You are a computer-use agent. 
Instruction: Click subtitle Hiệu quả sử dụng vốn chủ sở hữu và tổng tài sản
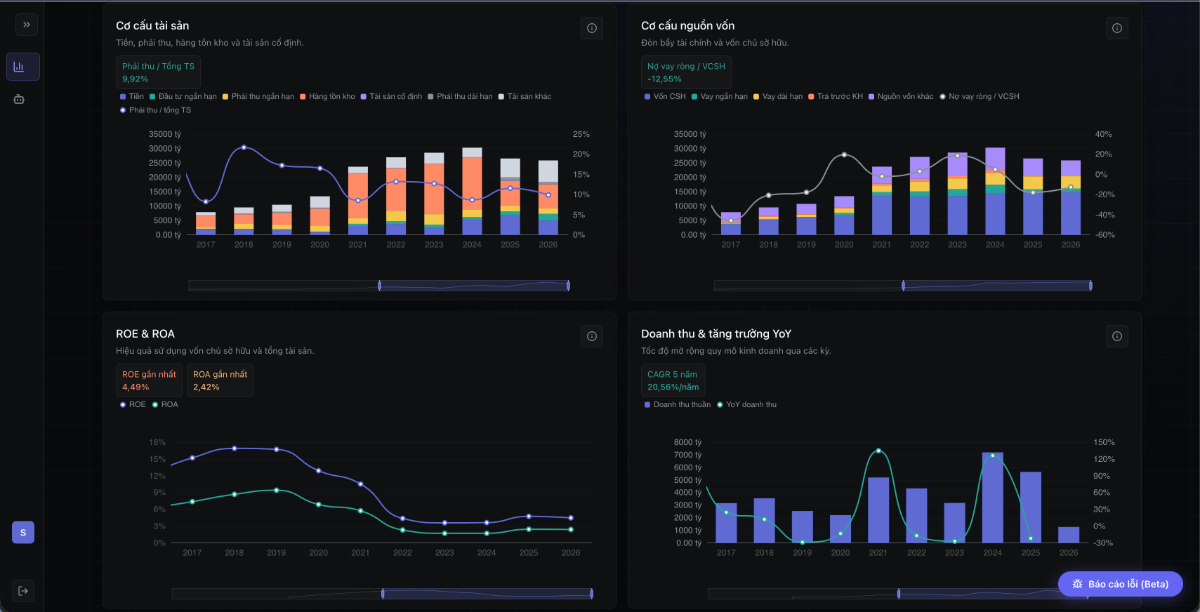click(215, 351)
